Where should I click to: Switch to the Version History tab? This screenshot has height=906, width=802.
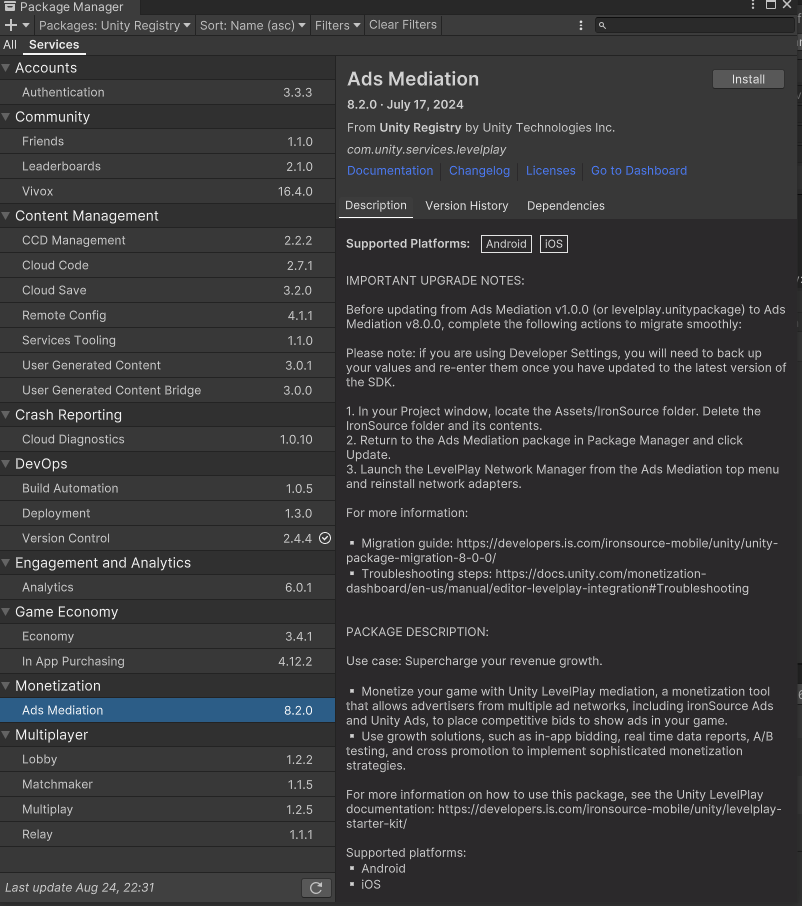point(466,206)
